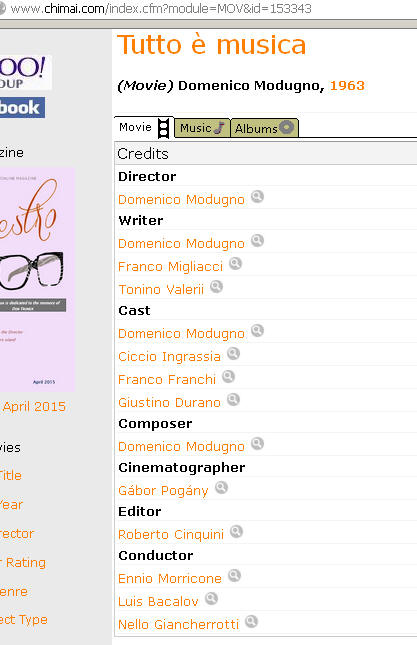Select the Movie tab
Viewport: 417px width, 645px height.
coord(144,128)
